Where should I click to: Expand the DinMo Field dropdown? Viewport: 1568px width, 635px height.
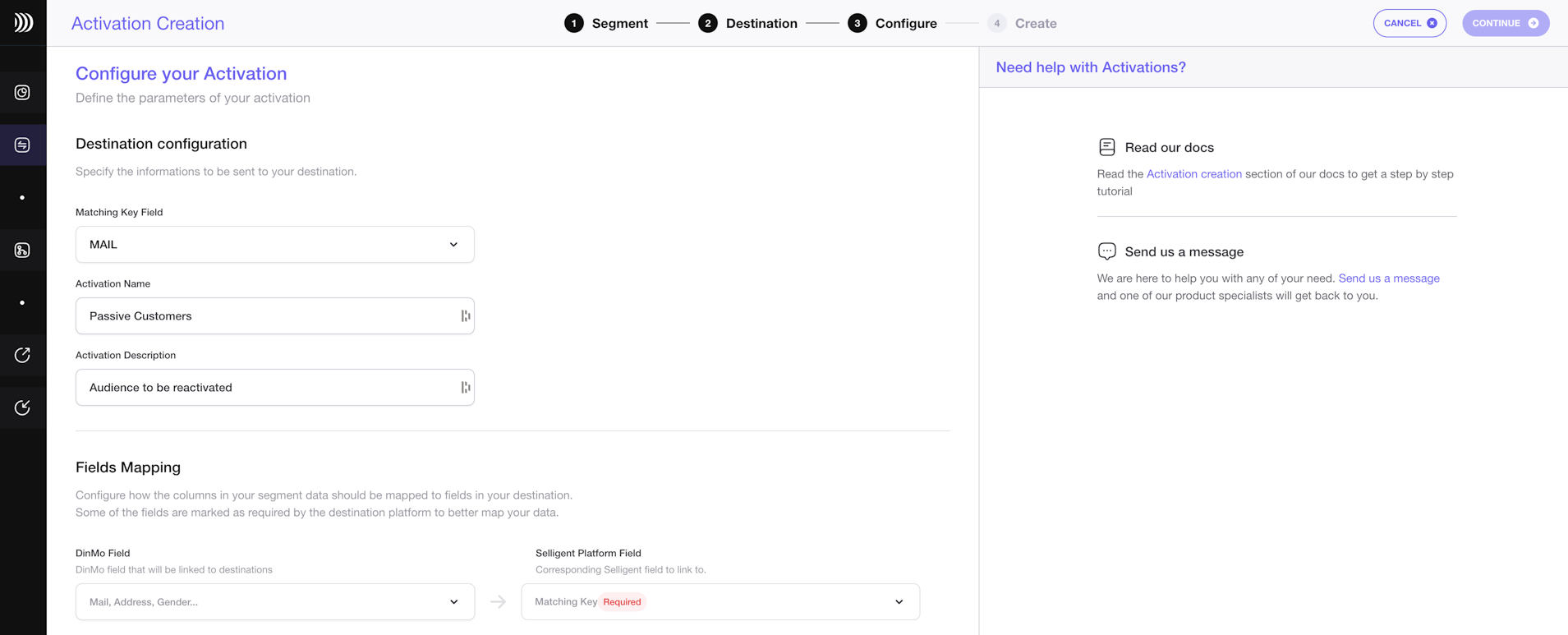tap(274, 601)
